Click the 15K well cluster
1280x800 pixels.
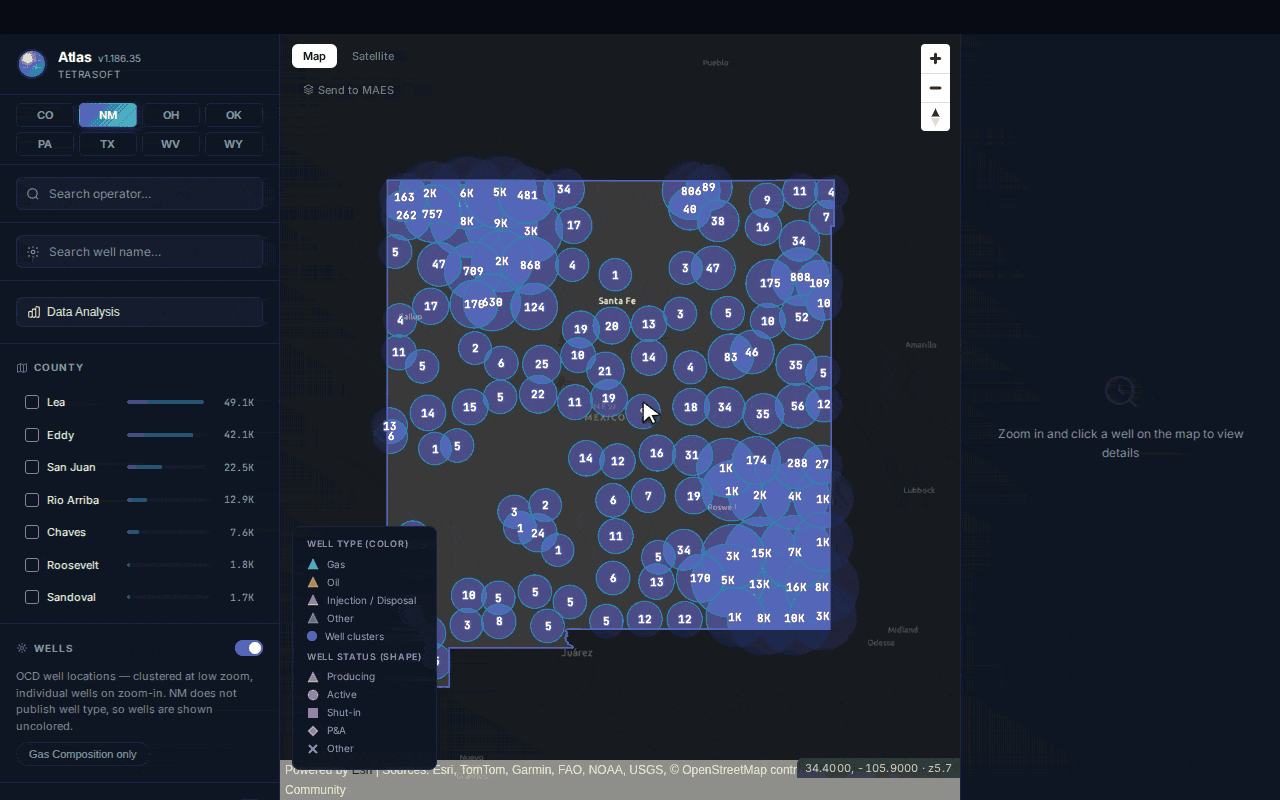[x=761, y=553]
